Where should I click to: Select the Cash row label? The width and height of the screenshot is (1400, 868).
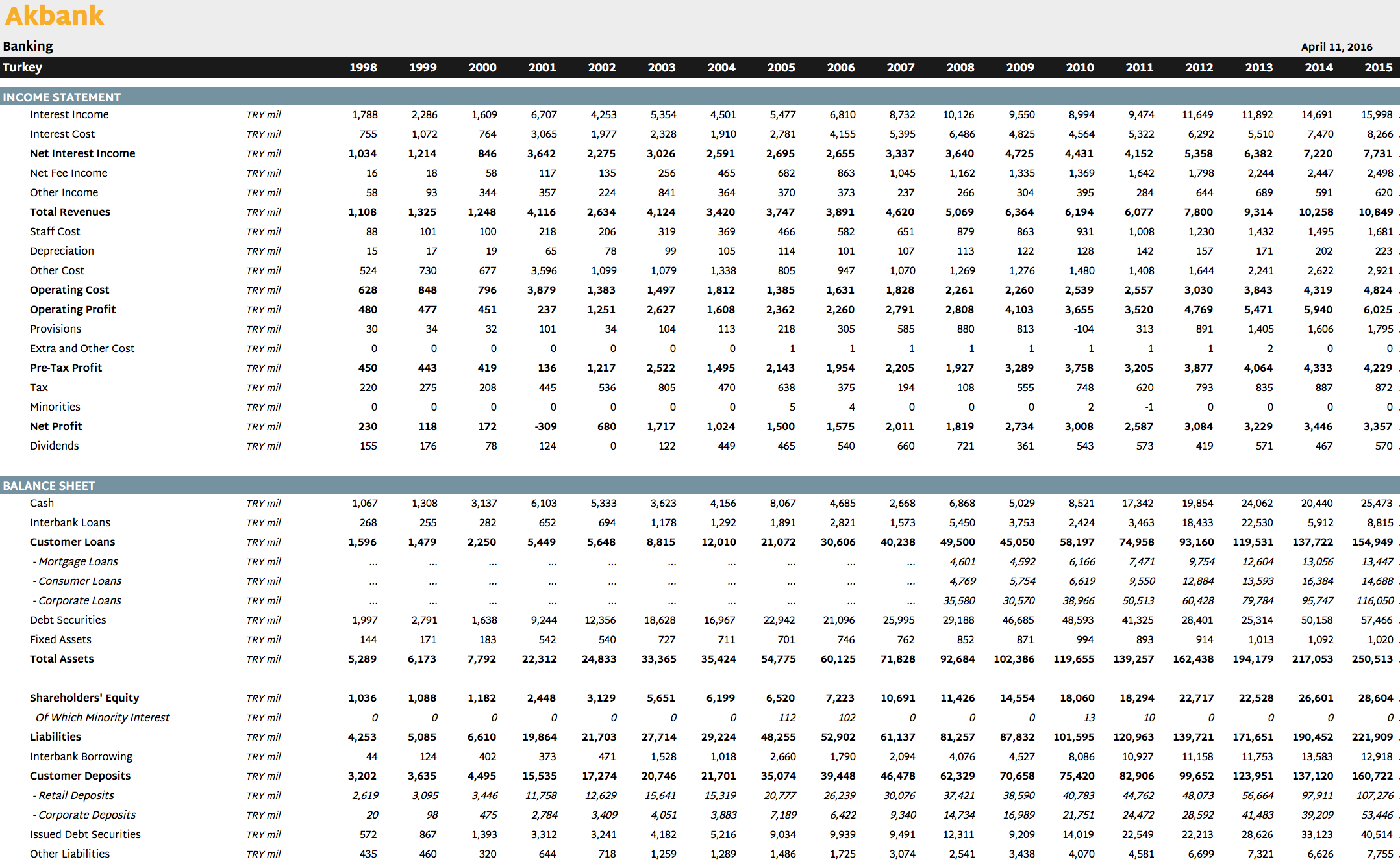[42, 503]
